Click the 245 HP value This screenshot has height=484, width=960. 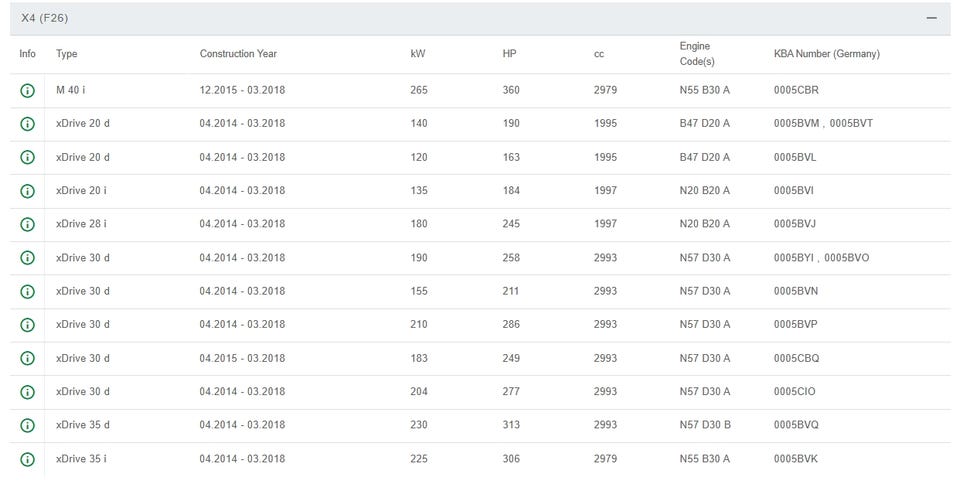pos(511,224)
